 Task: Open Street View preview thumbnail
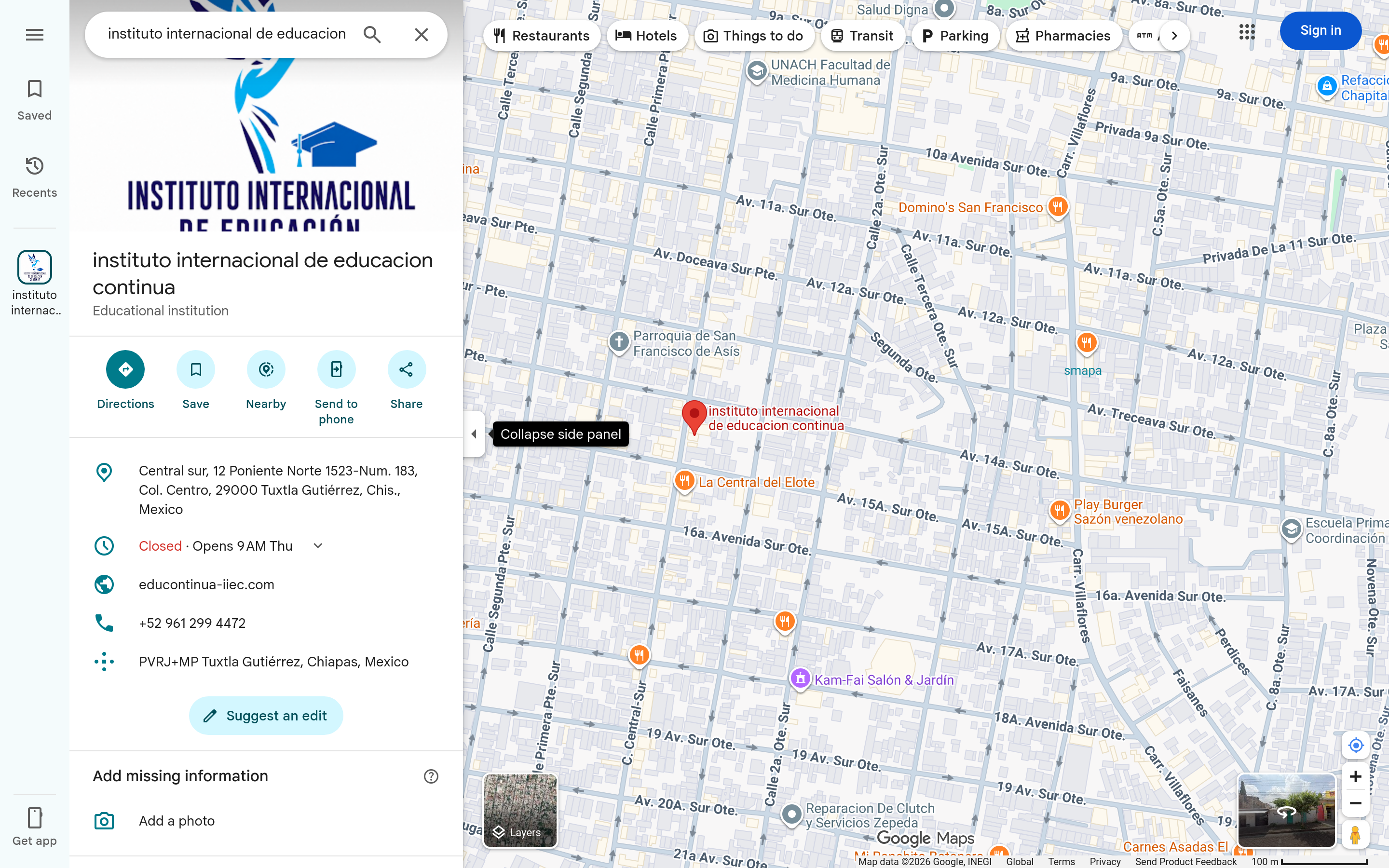coord(1286,811)
